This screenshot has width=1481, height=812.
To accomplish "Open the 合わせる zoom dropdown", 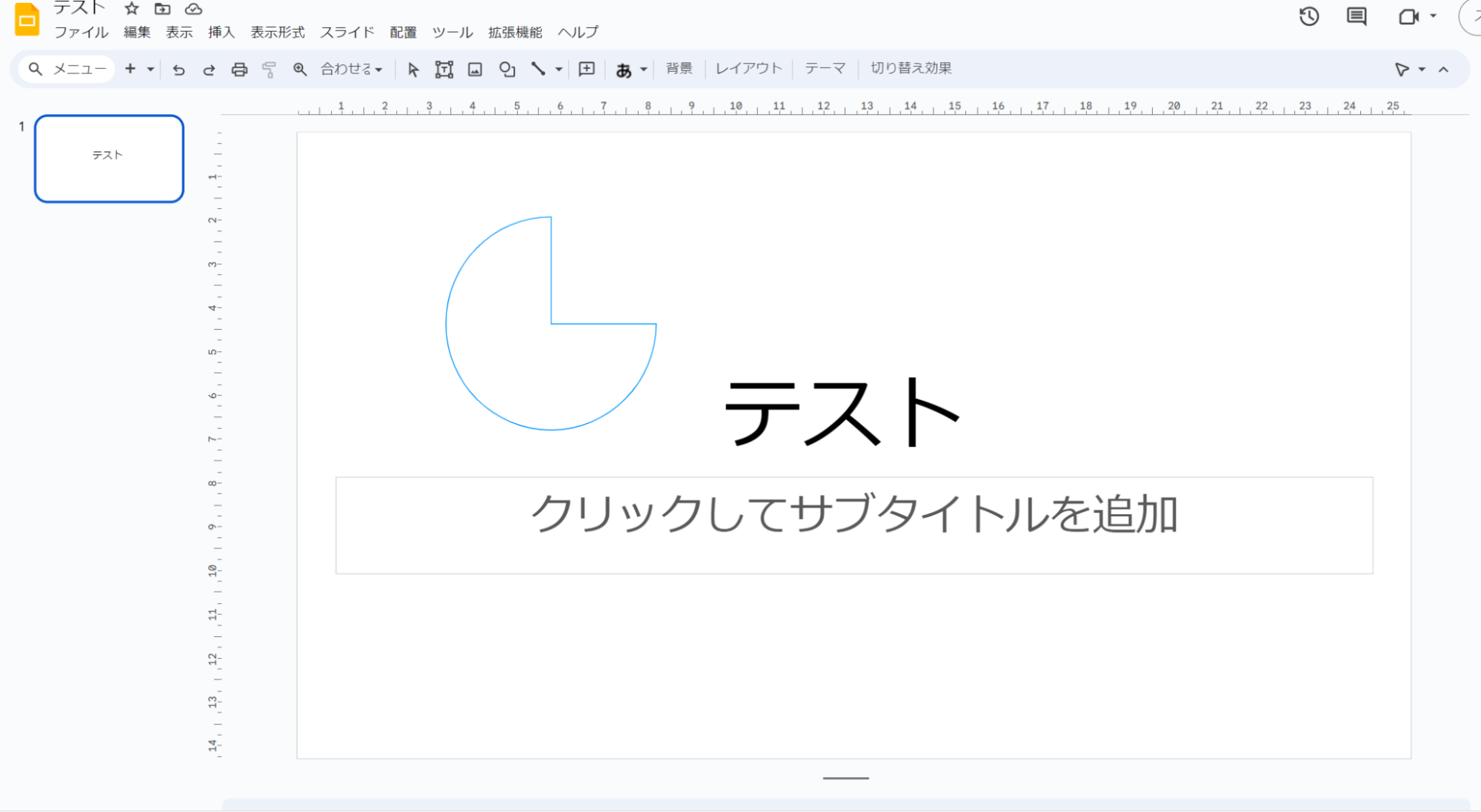I will pyautogui.click(x=351, y=69).
